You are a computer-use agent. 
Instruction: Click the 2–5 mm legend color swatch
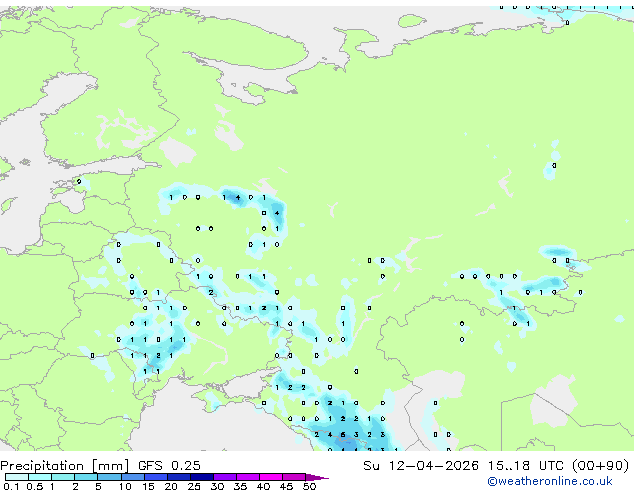click(86, 477)
